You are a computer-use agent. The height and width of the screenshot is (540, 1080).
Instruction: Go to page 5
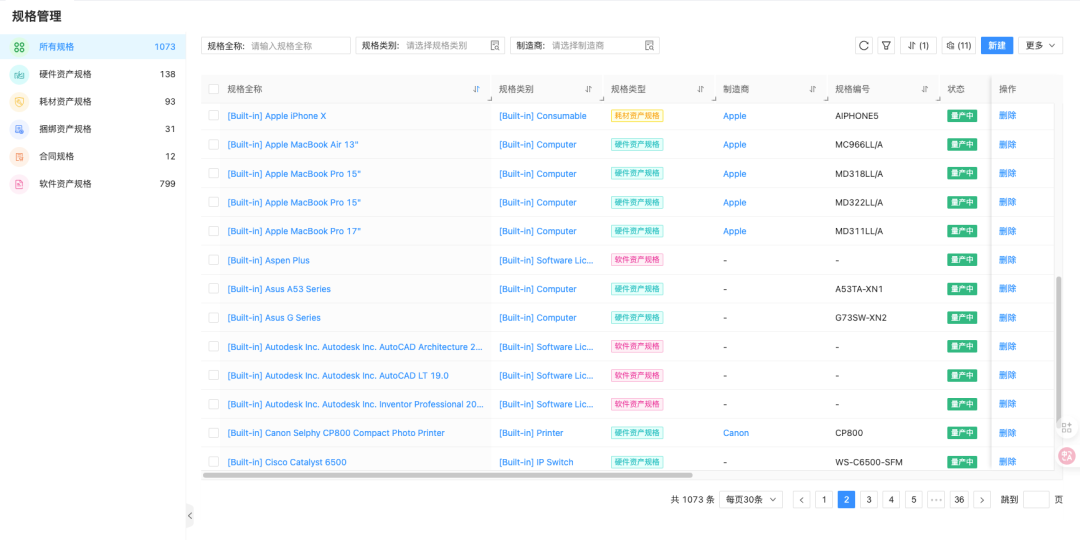click(x=913, y=499)
